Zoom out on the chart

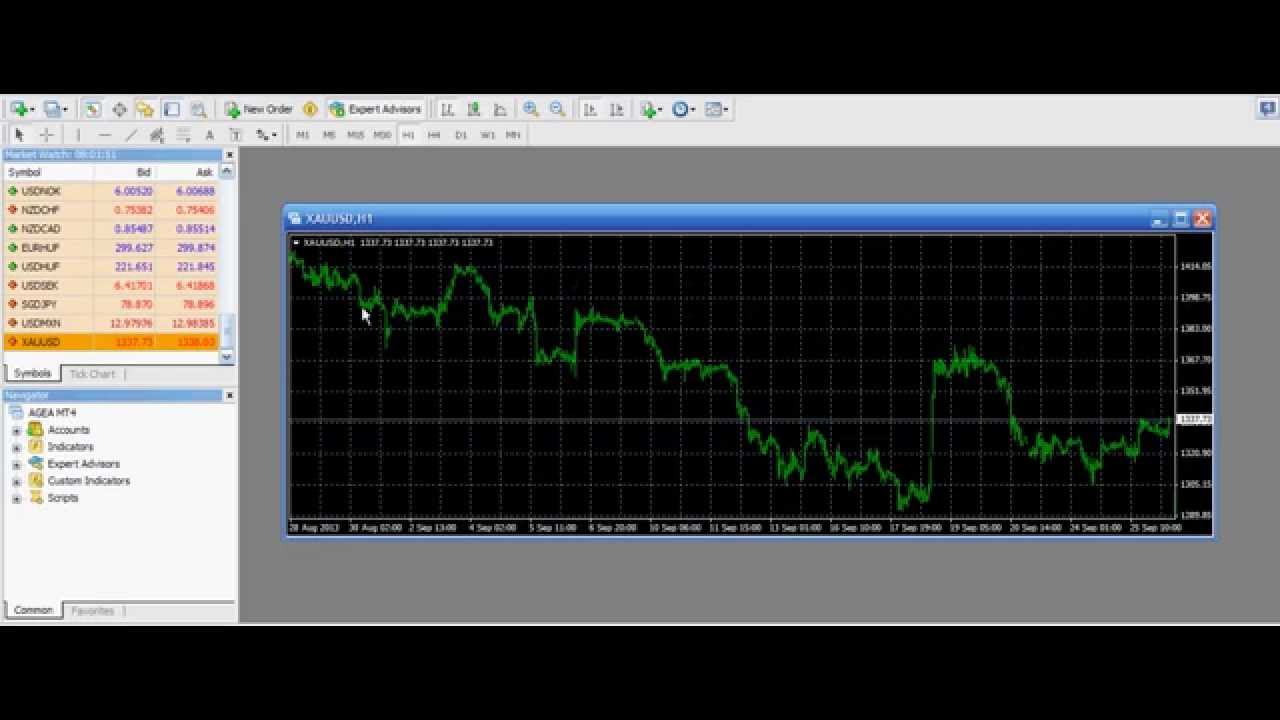(x=557, y=109)
